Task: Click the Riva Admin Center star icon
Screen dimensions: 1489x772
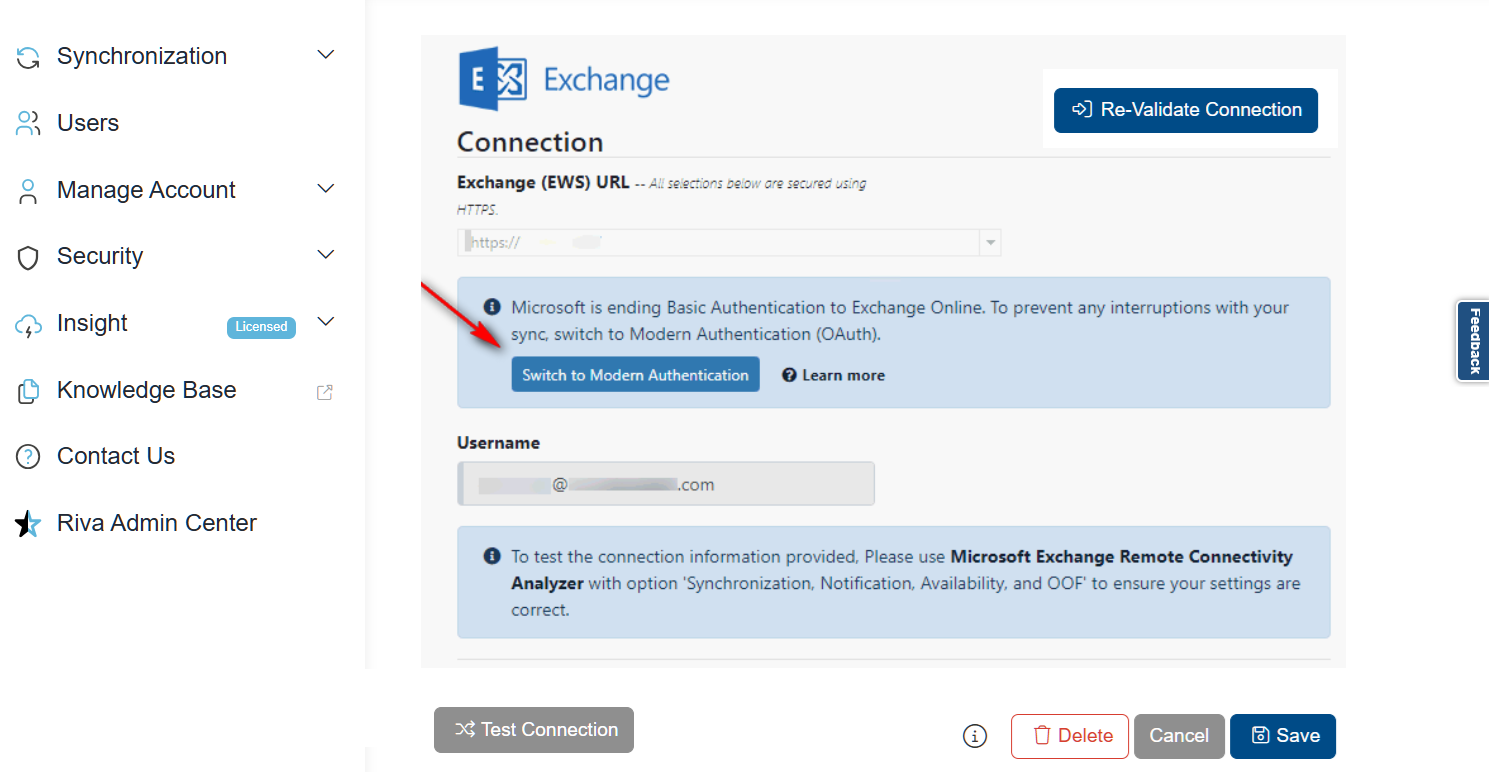Action: (x=27, y=522)
